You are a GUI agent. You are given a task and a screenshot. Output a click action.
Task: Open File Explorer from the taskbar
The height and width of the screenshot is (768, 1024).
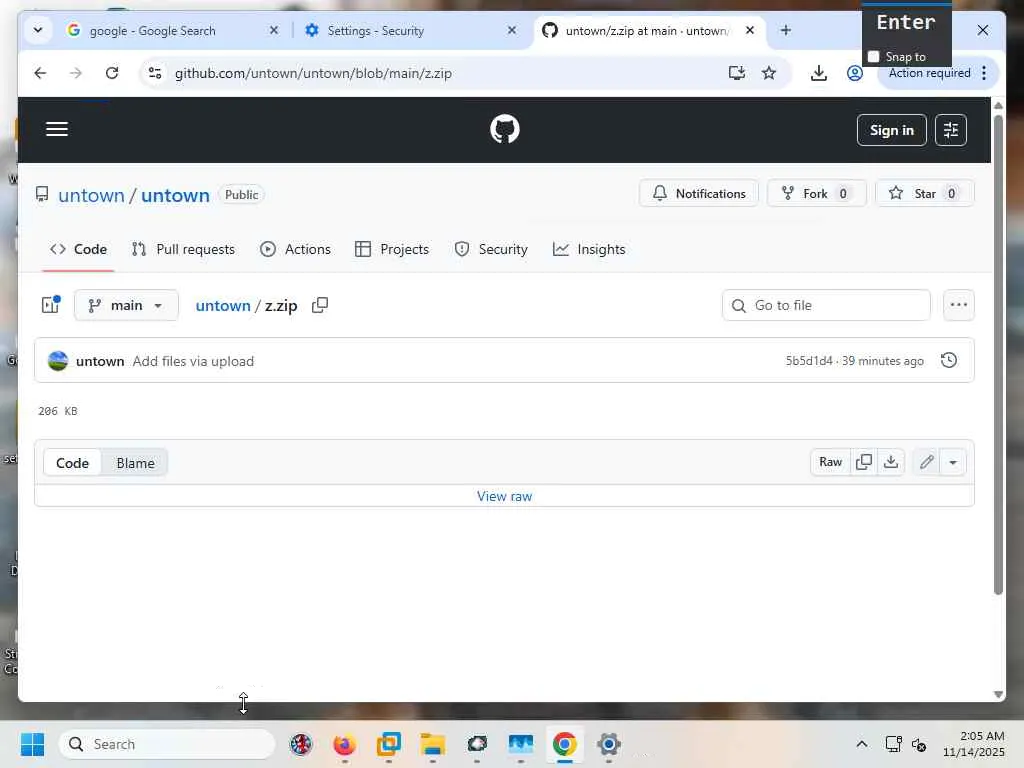point(432,744)
